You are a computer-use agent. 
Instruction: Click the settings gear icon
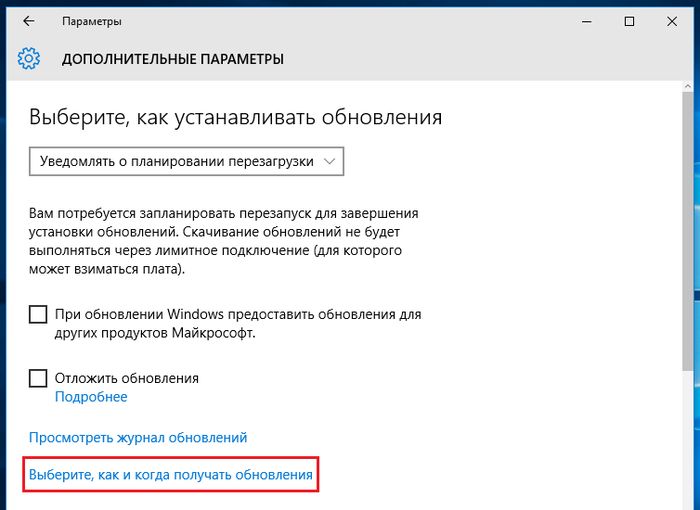[x=29, y=59]
